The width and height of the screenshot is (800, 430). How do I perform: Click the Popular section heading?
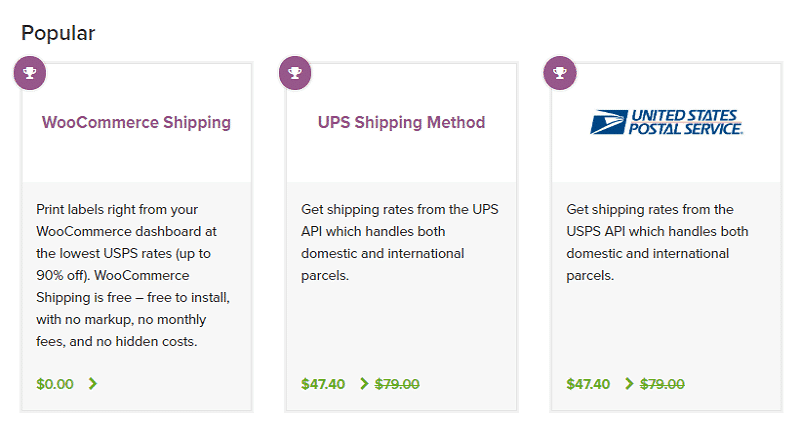[x=58, y=33]
